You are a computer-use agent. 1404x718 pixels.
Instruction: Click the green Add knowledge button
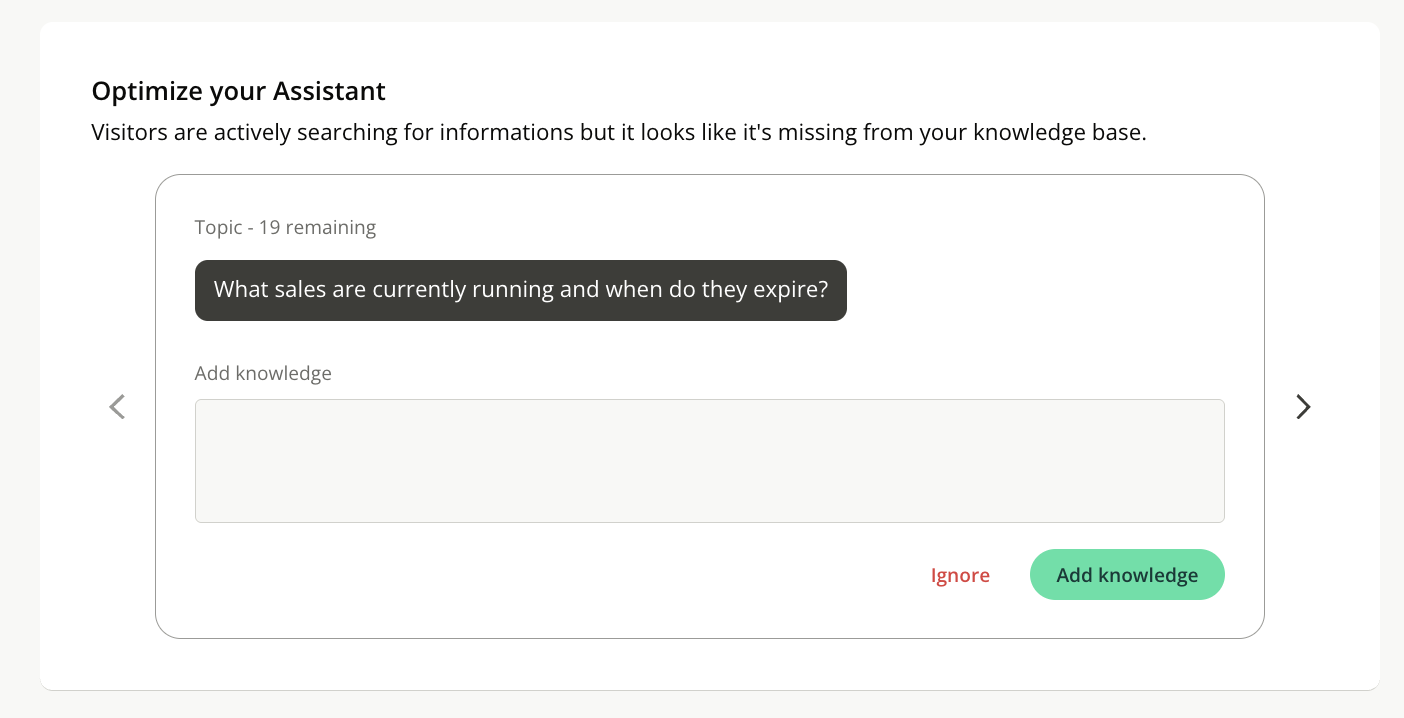1127,575
